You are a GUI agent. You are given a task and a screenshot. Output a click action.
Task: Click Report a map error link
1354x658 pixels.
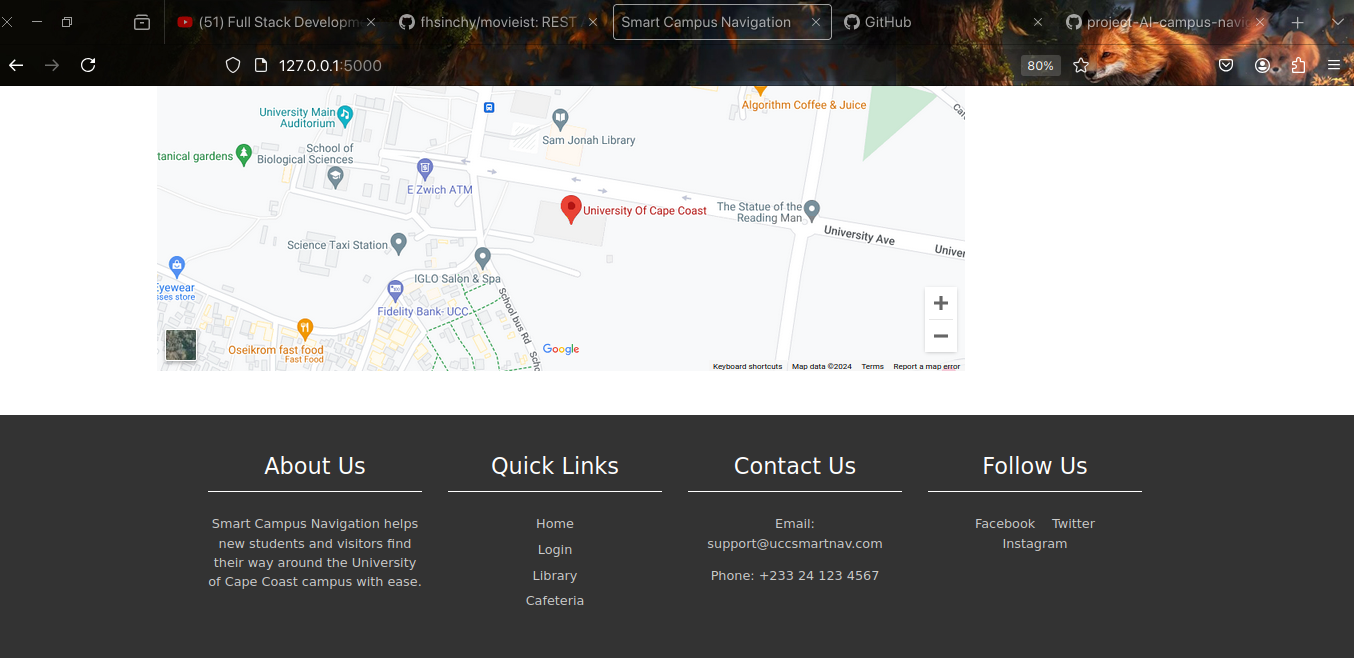click(926, 367)
